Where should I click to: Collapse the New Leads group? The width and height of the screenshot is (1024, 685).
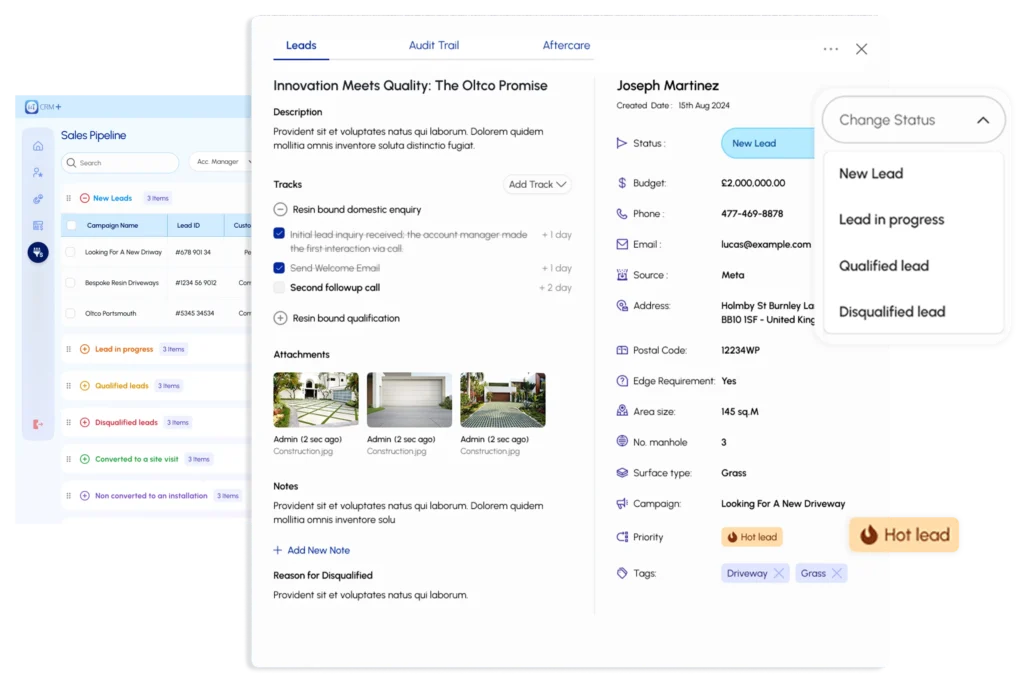point(85,198)
